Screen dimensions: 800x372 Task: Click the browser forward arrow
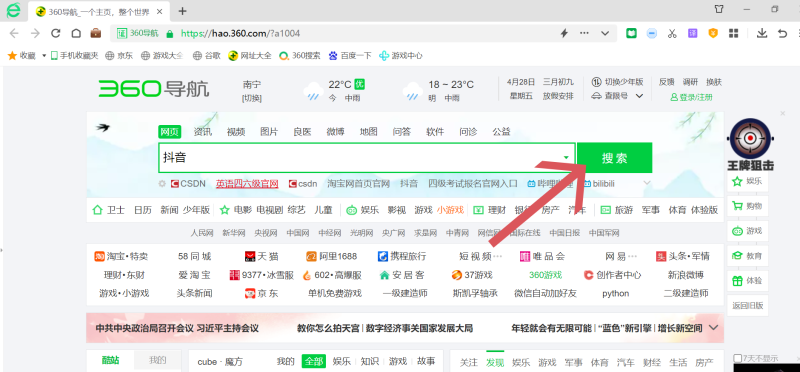35,34
